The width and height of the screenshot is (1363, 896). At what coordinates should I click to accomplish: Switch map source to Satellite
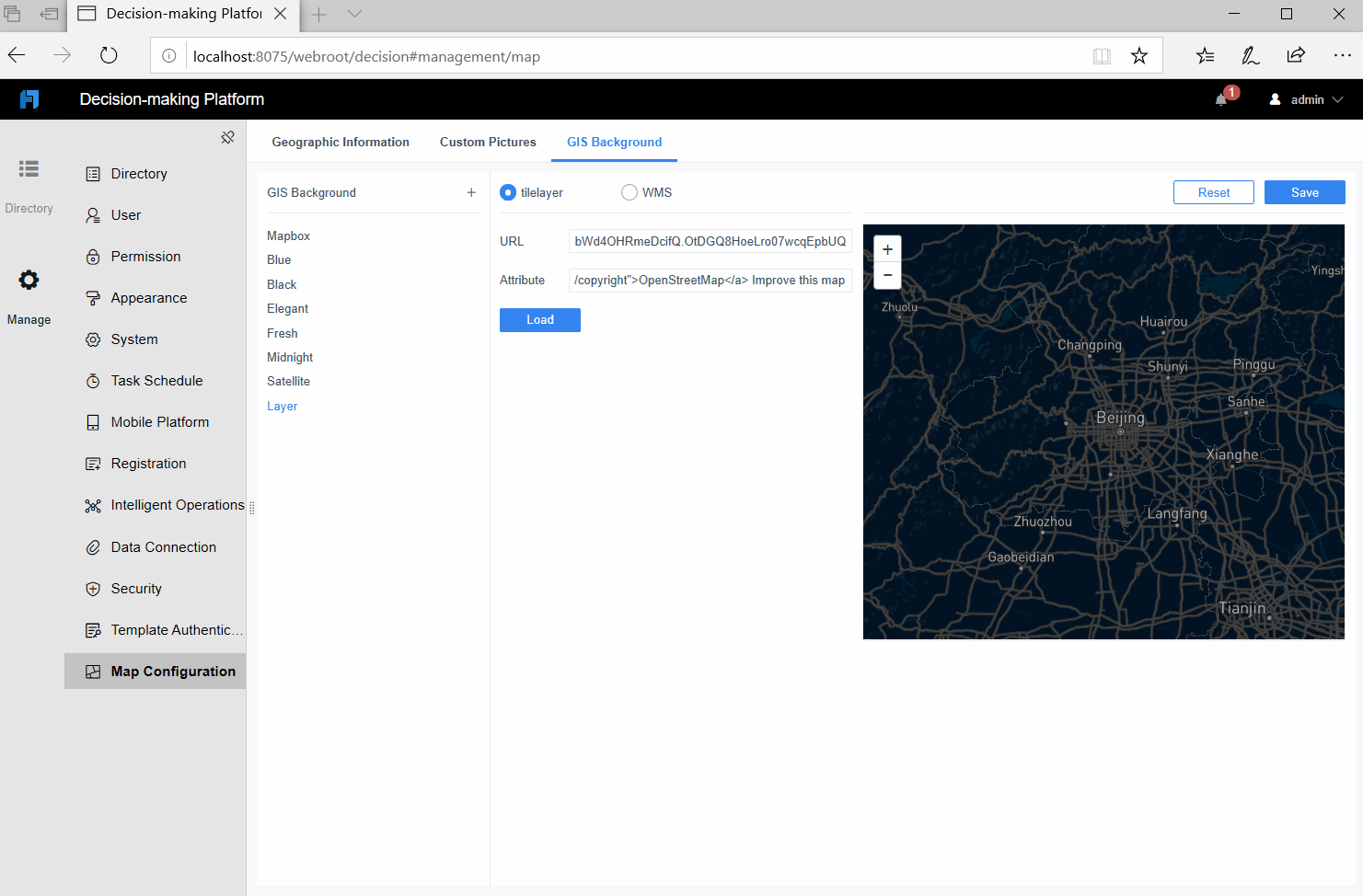[290, 381]
